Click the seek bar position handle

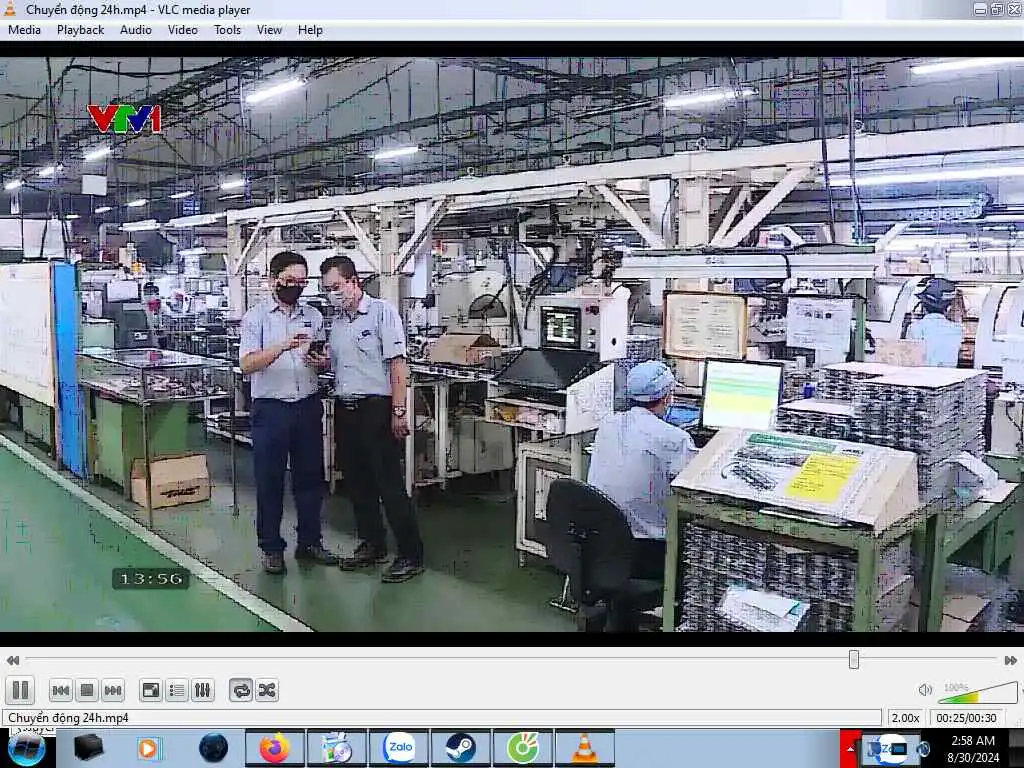[x=854, y=660]
